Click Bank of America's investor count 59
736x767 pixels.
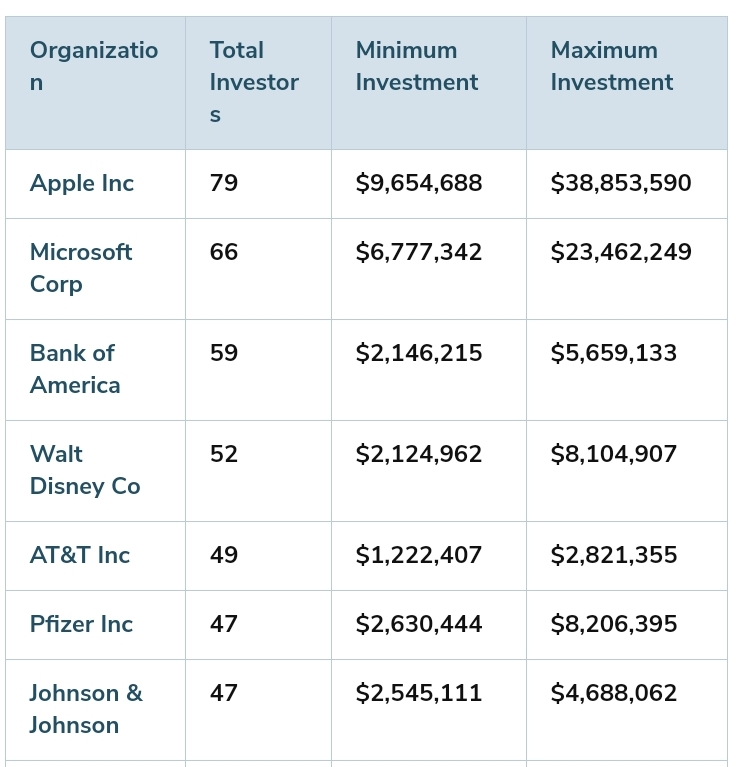[224, 353]
